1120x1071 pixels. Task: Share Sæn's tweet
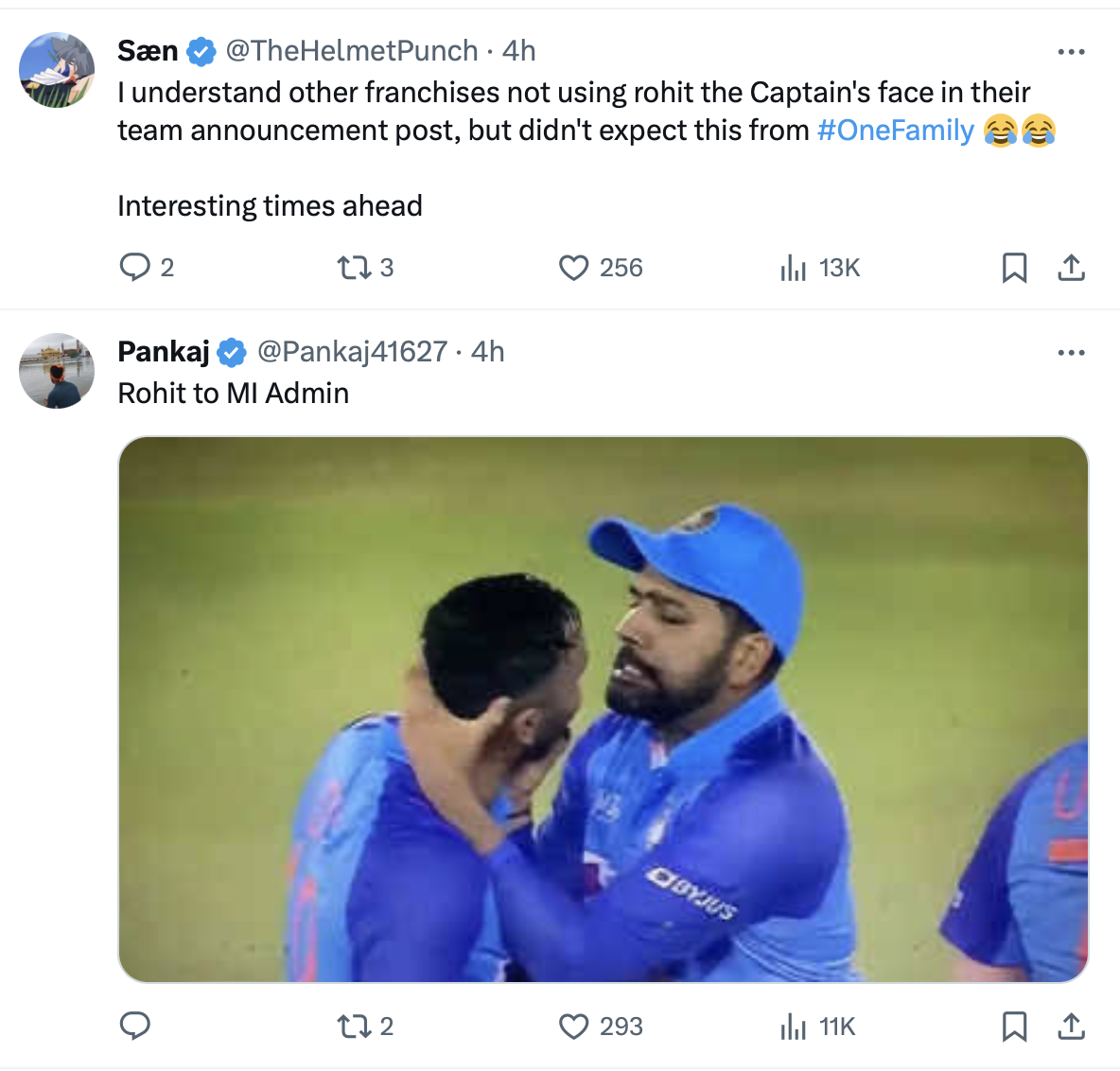pyautogui.click(x=1071, y=268)
